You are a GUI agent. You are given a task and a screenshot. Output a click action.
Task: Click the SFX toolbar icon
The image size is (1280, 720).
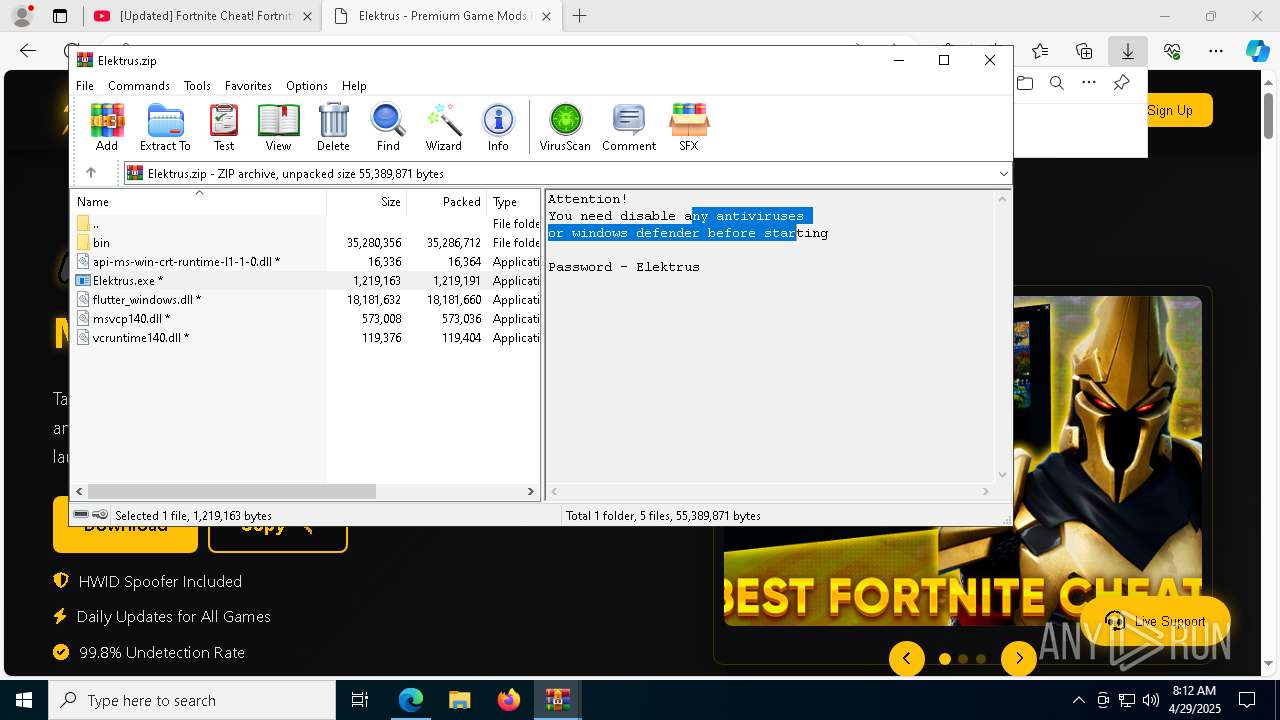point(689,127)
